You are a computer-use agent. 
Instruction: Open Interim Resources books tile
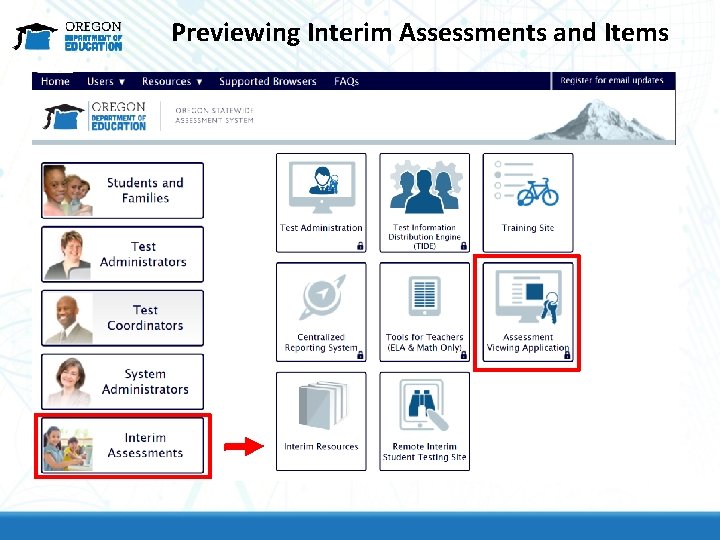coord(321,422)
